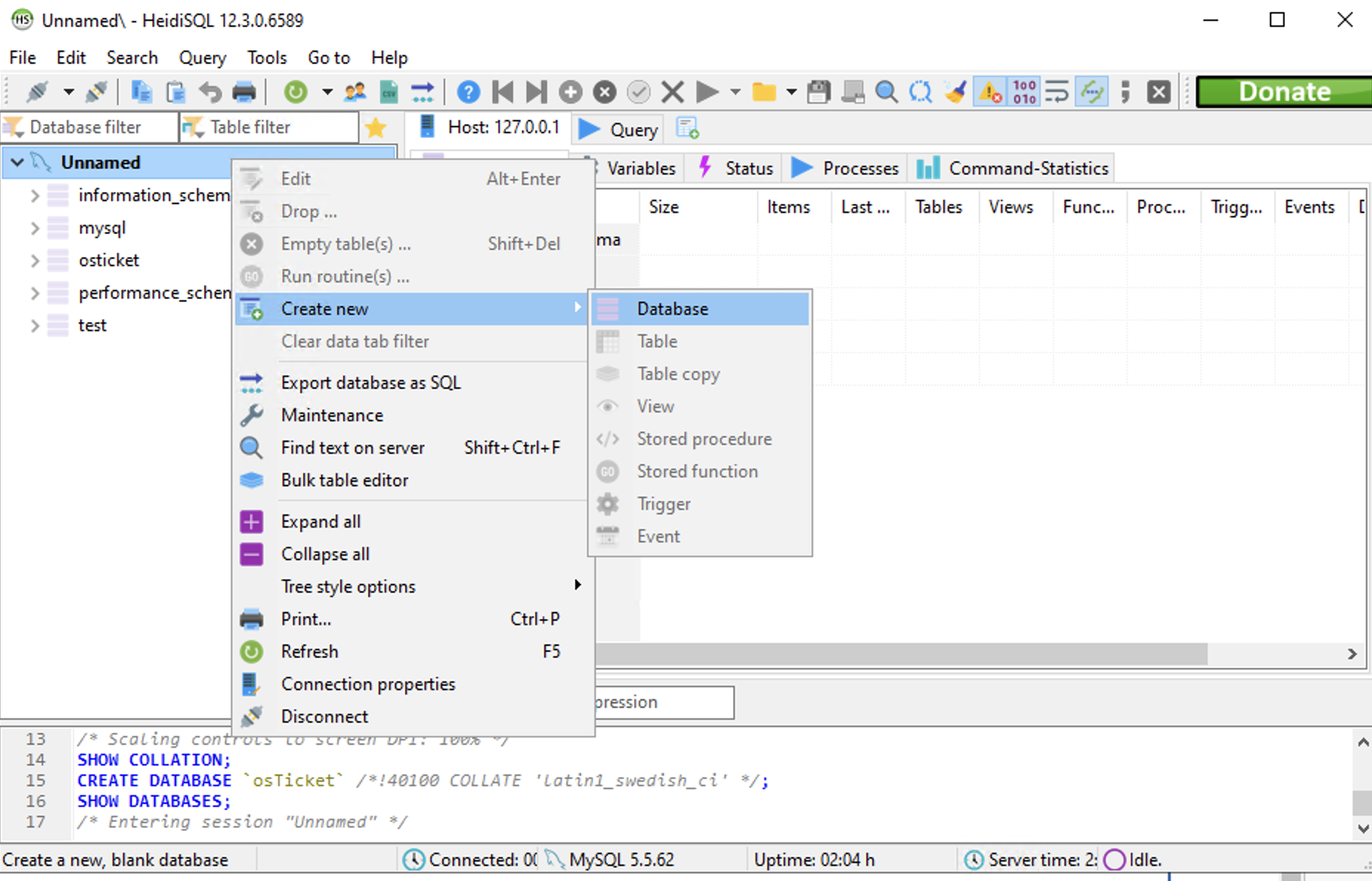Viewport: 1372px width, 881px height.
Task: Open the blue Help question mark icon
Action: [x=469, y=92]
